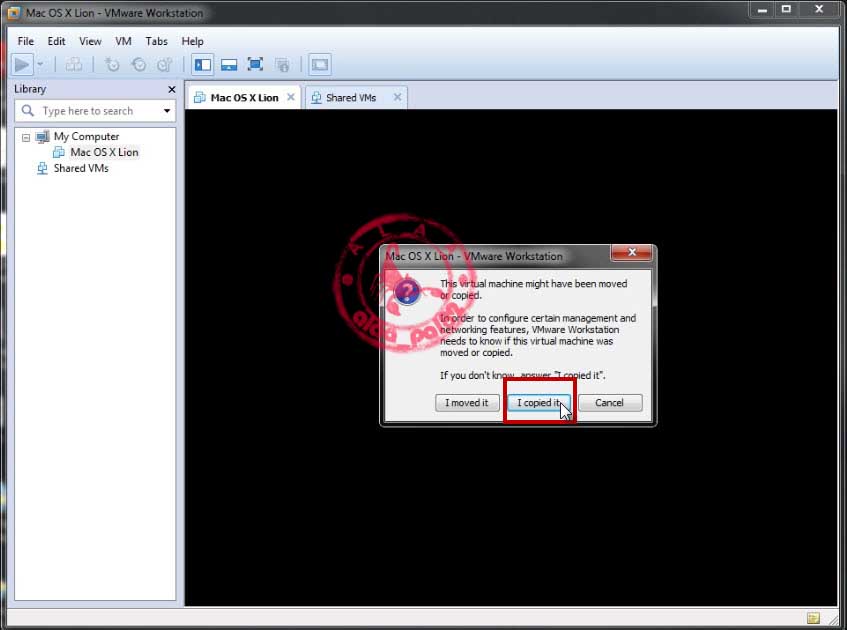
Task: Maximize the VMware Workstation window
Action: click(786, 10)
